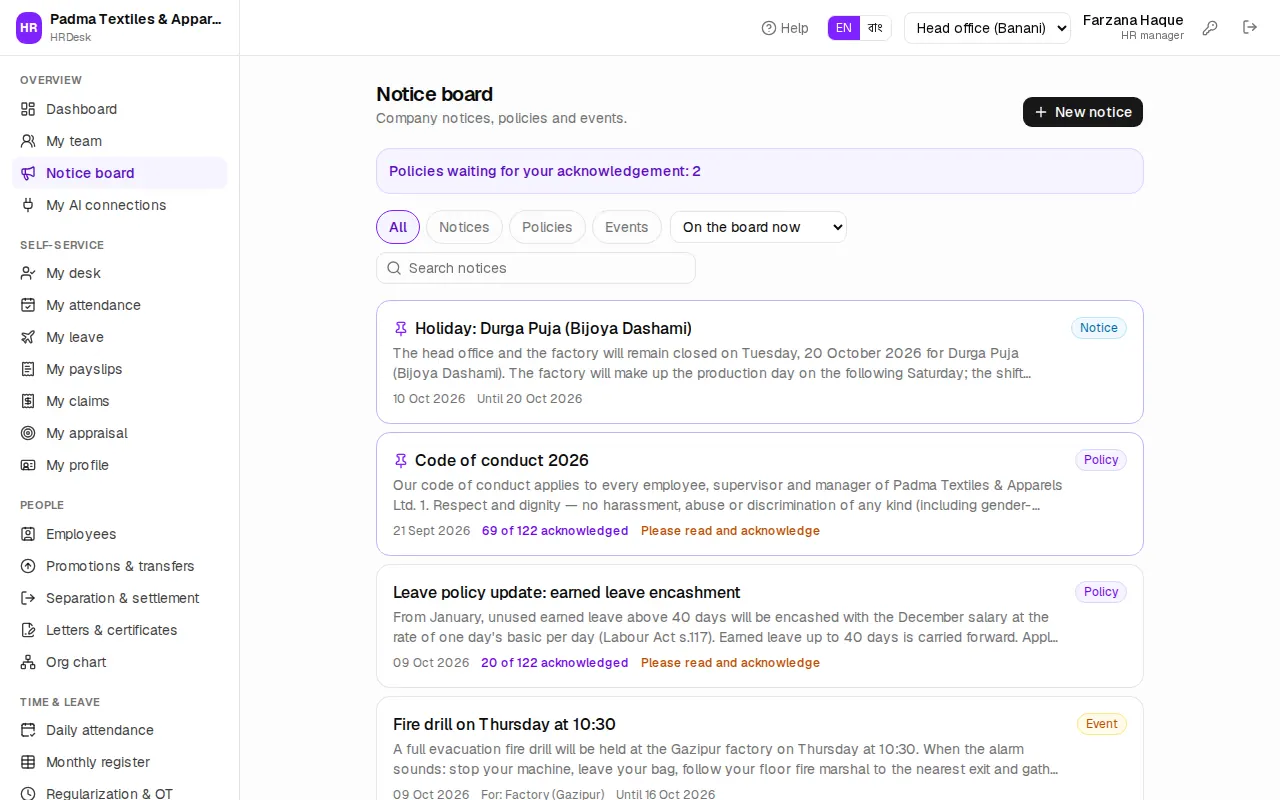This screenshot has width=1280, height=800.
Task: Click the New notice button
Action: [1083, 112]
